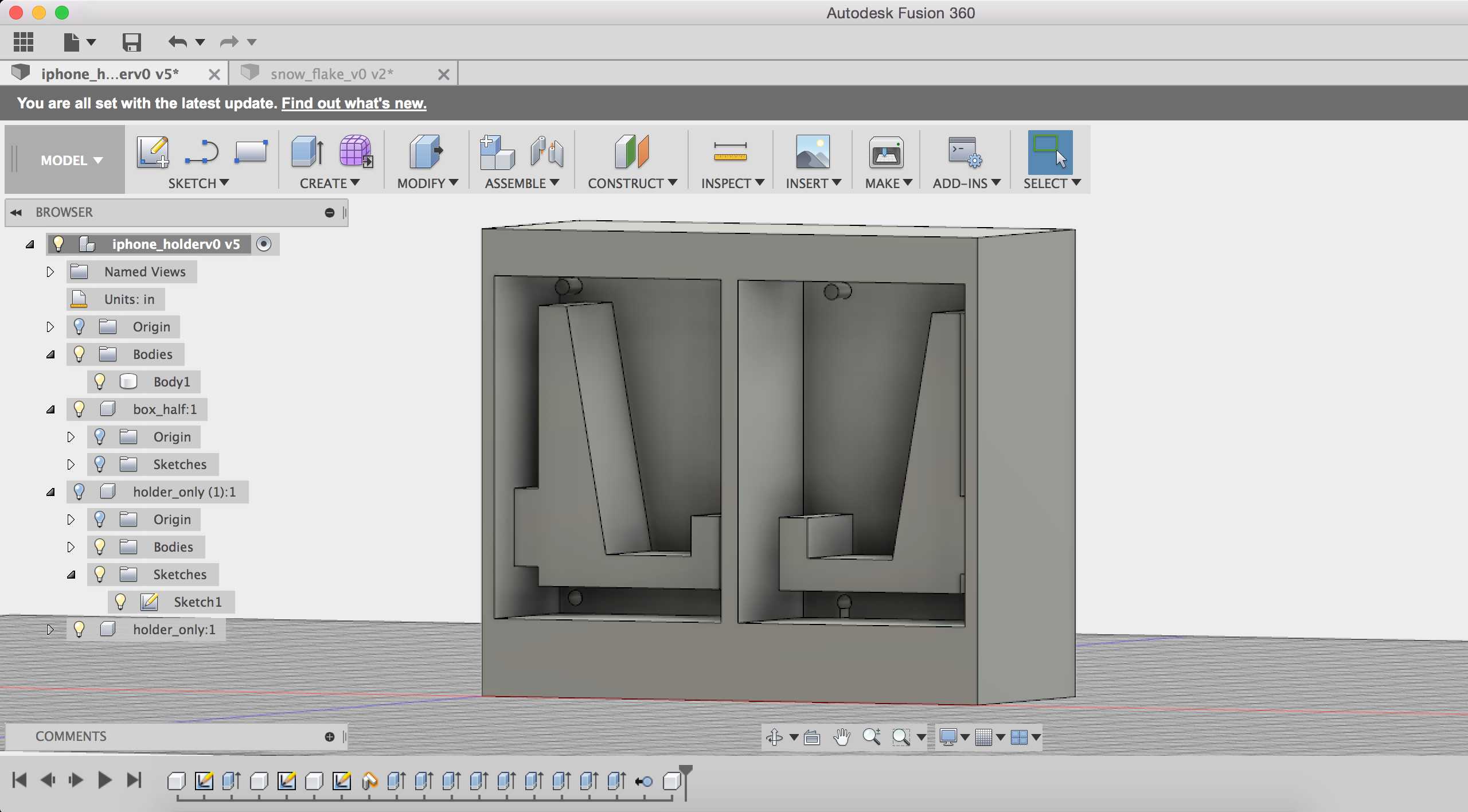Expand Sketches folder under box_half:1

pyautogui.click(x=71, y=464)
